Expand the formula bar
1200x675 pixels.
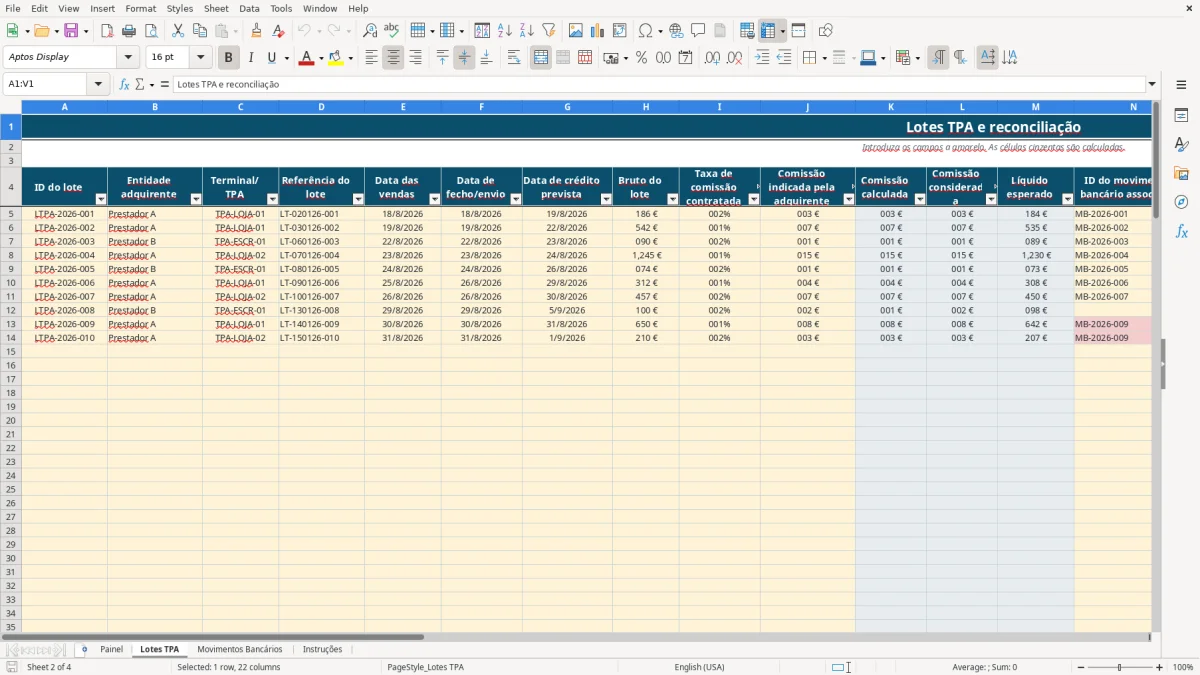tap(1152, 84)
